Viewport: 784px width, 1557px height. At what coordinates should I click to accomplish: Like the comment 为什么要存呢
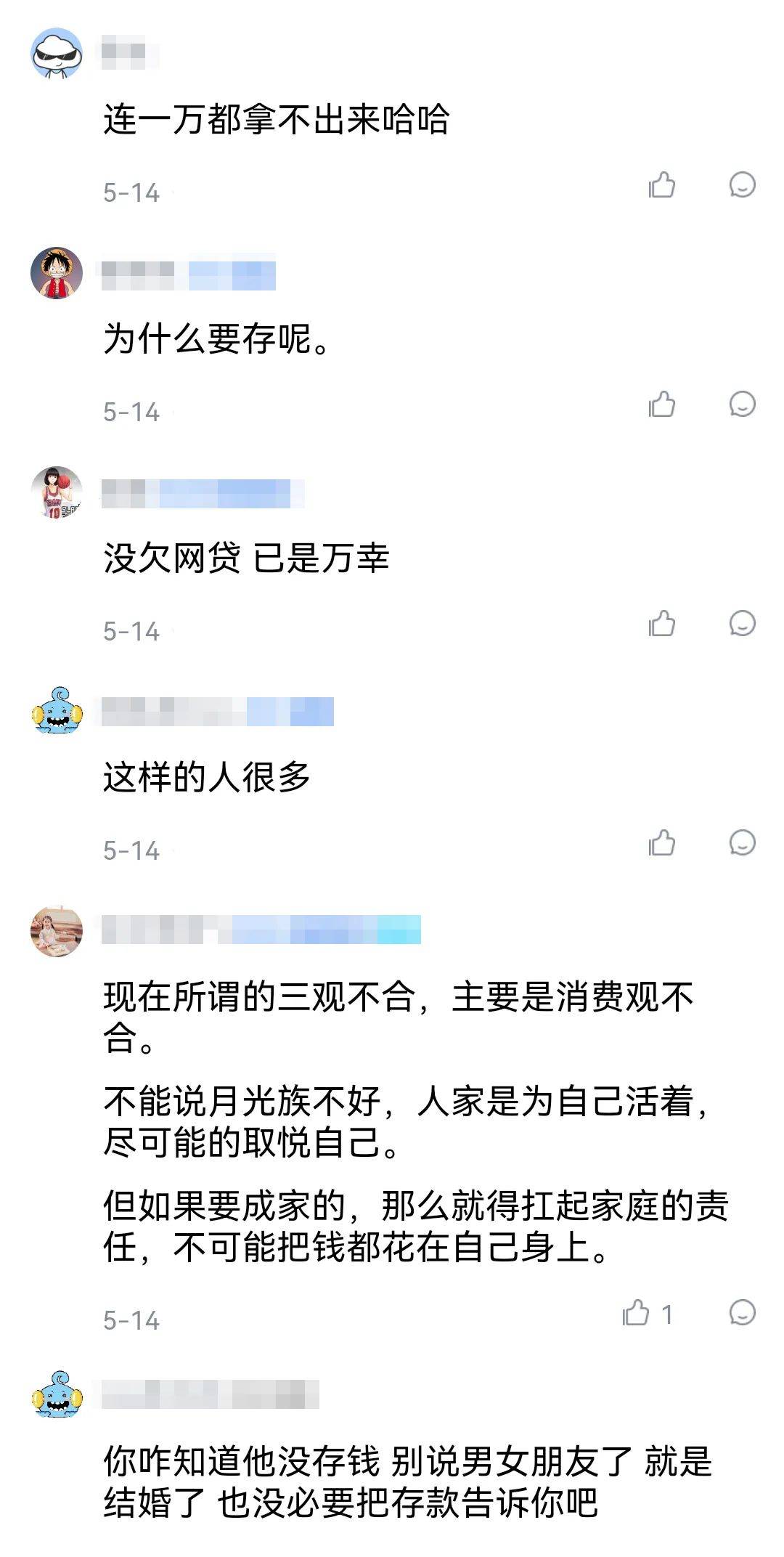coord(662,405)
